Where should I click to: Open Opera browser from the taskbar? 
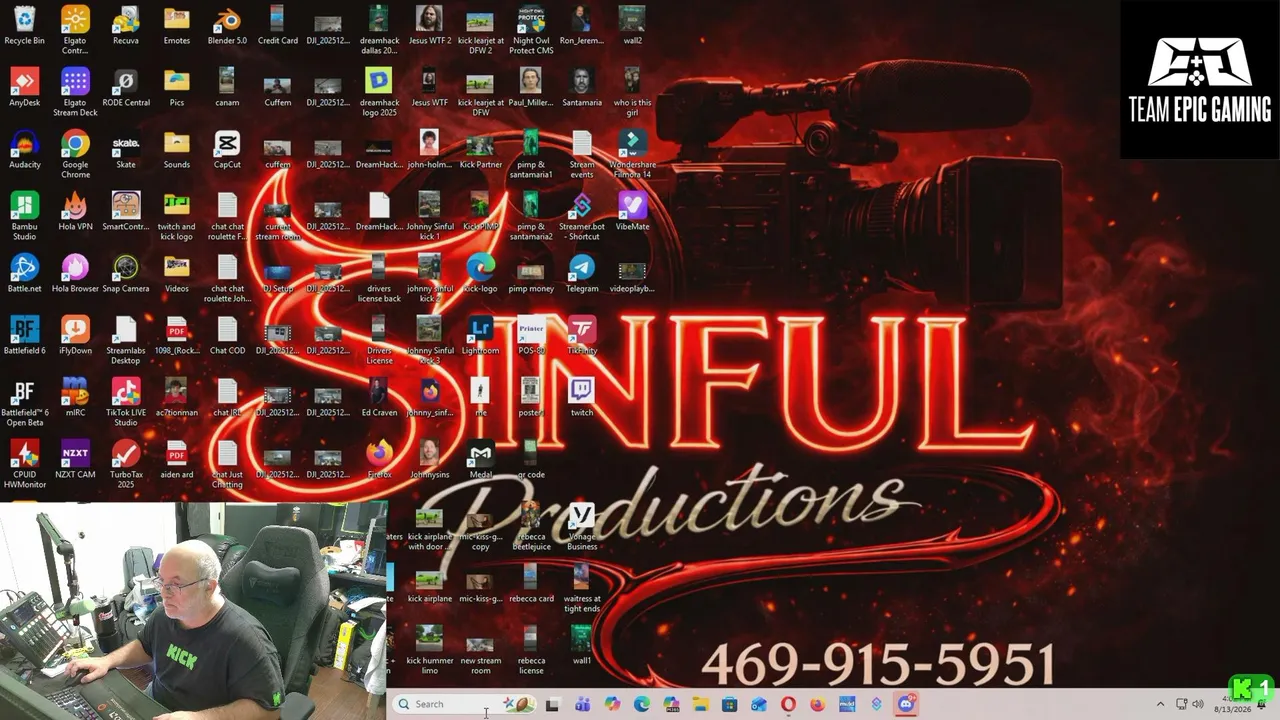[788, 704]
